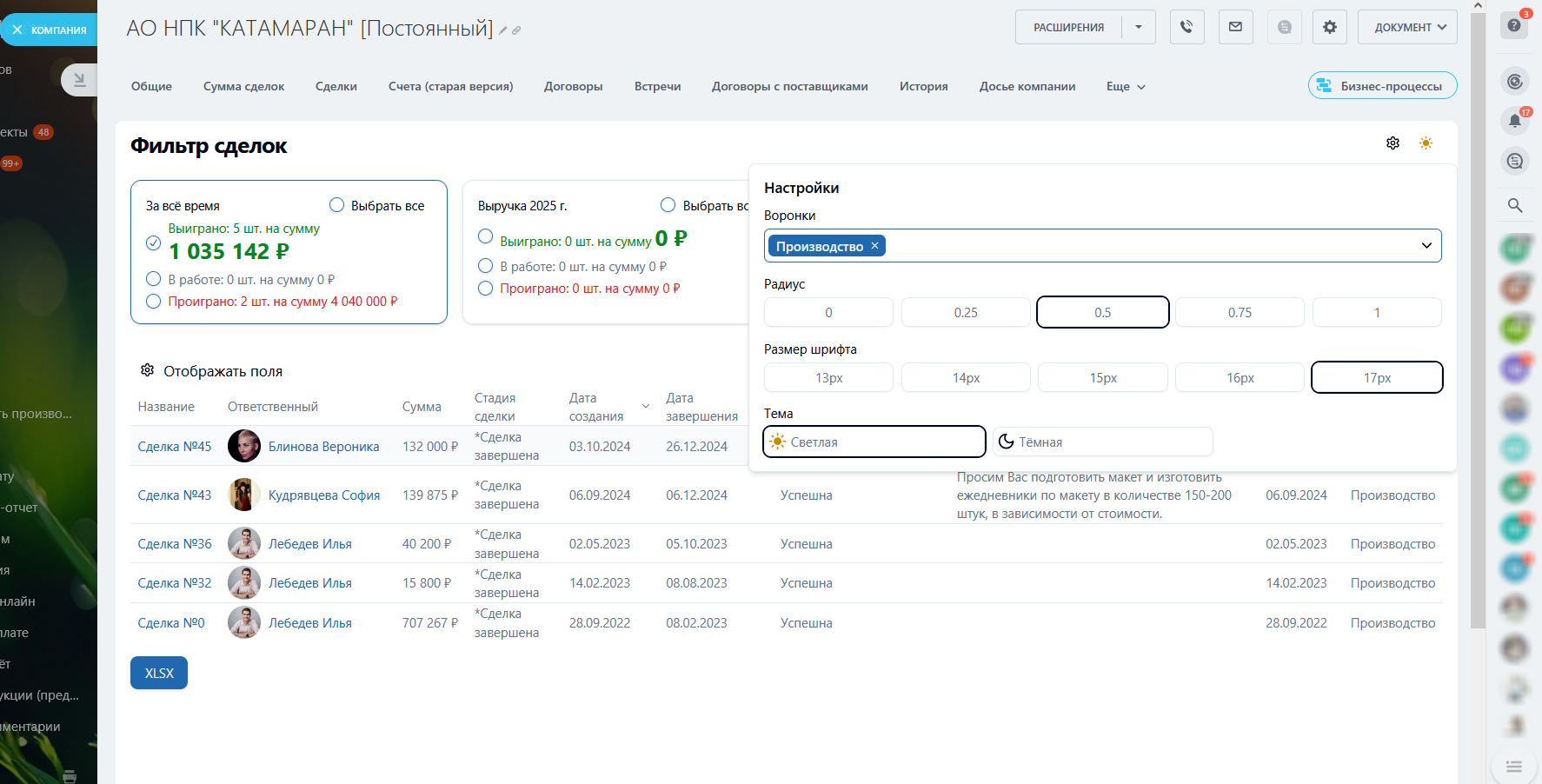This screenshot has height=784, width=1542.
Task: Toggle 'Выбрать все' in За всё время card
Action: [x=337, y=205]
